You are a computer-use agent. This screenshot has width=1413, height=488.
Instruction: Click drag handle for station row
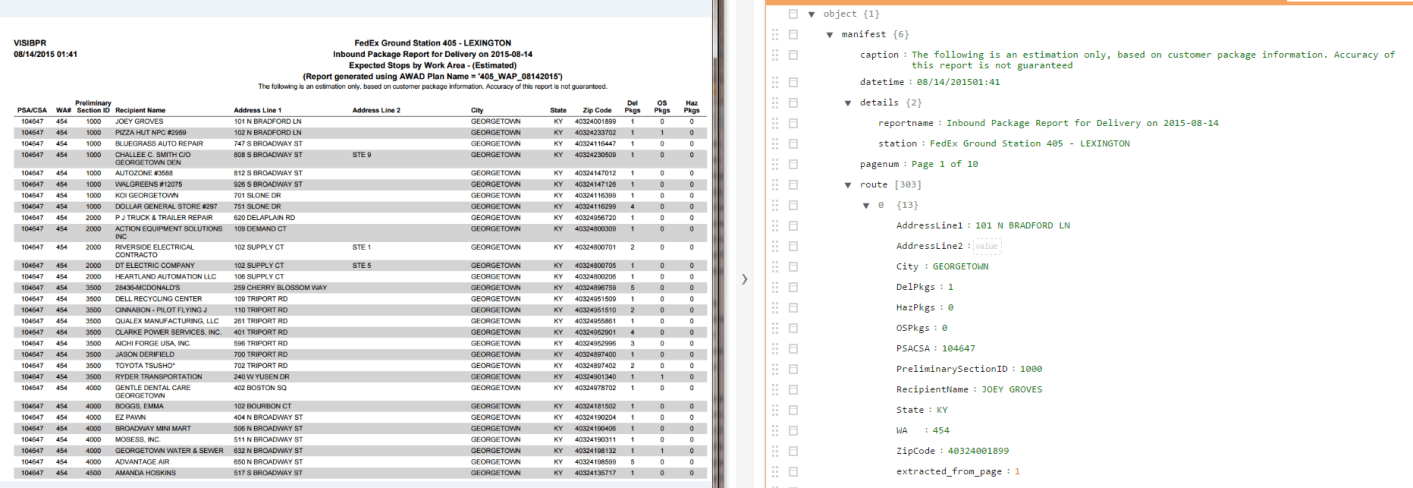775,143
